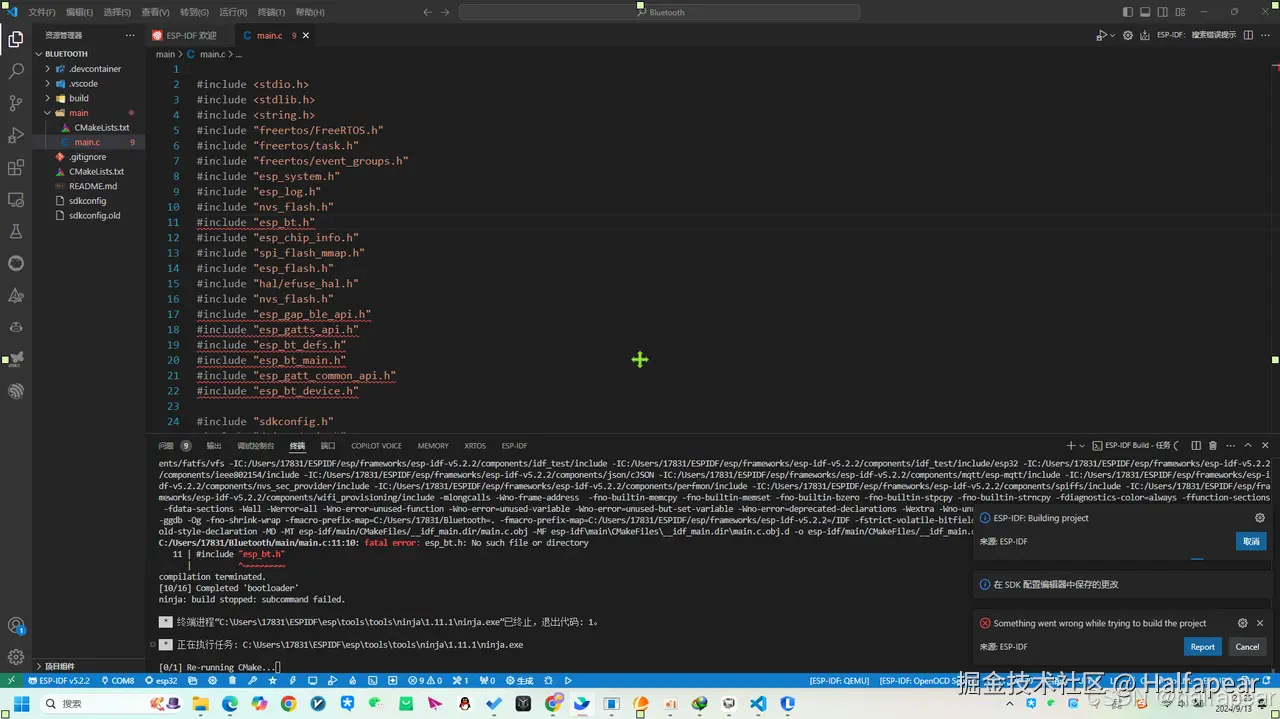Select the COM8 port in status bar
This screenshot has height=719, width=1280.
pos(118,680)
